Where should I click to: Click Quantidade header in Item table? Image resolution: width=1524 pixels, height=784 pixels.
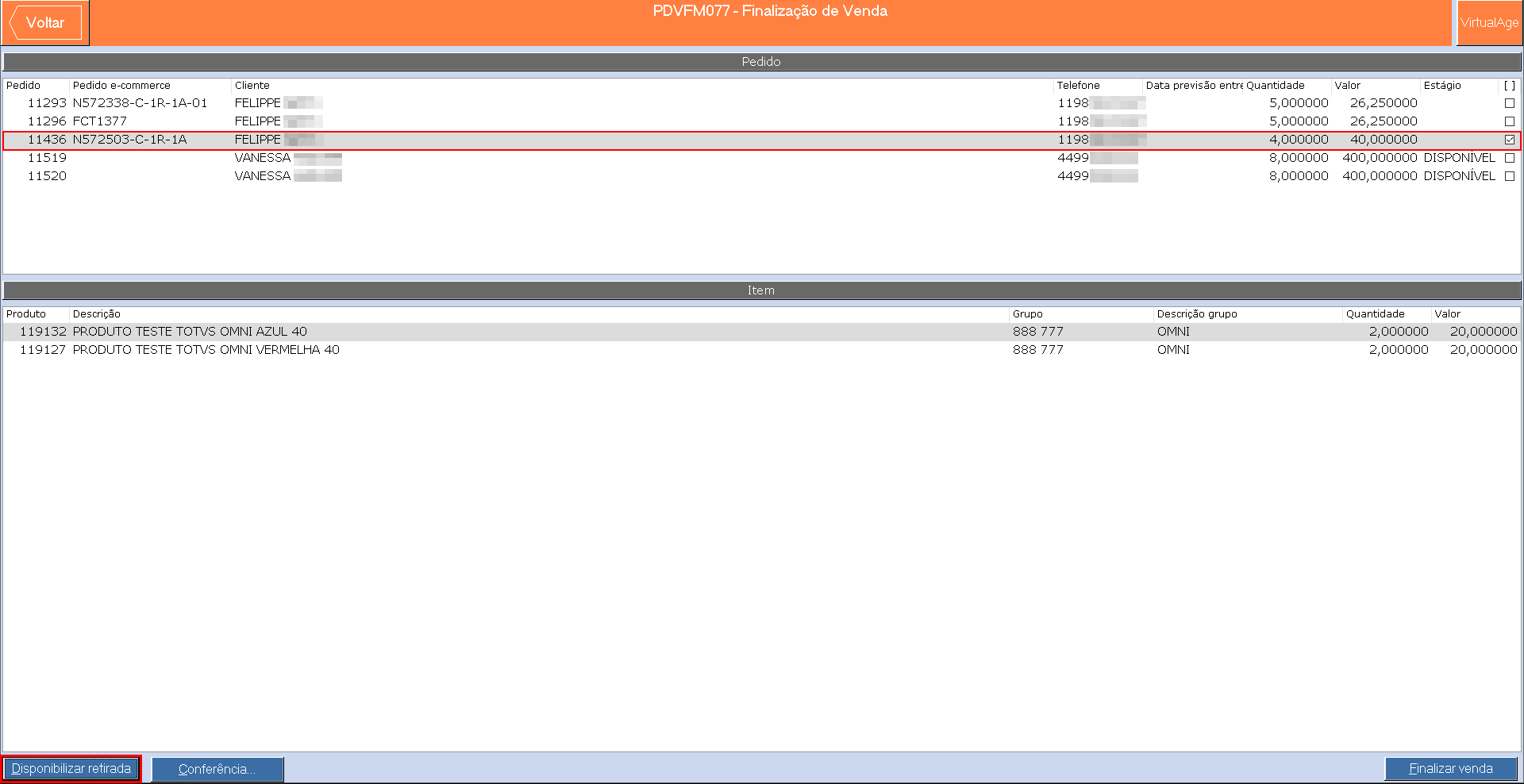coord(1376,314)
